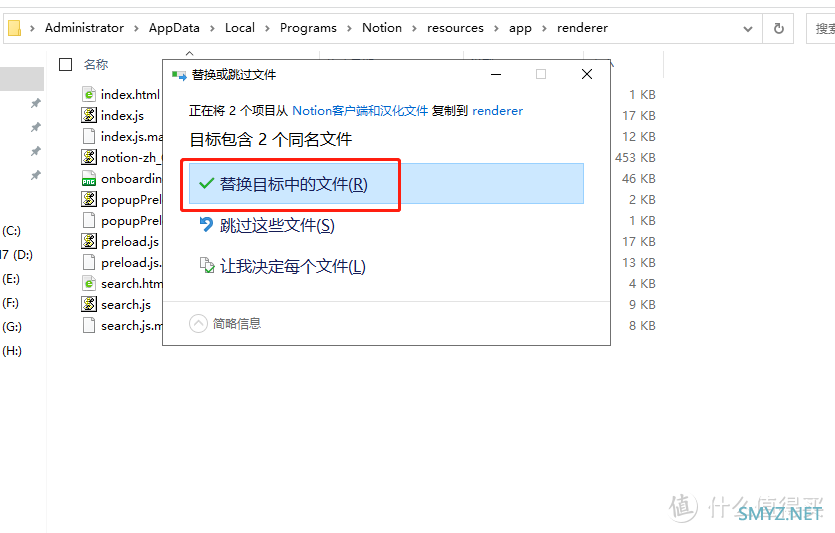Go to Local in the address bar
This screenshot has width=835, height=533.
[240, 28]
